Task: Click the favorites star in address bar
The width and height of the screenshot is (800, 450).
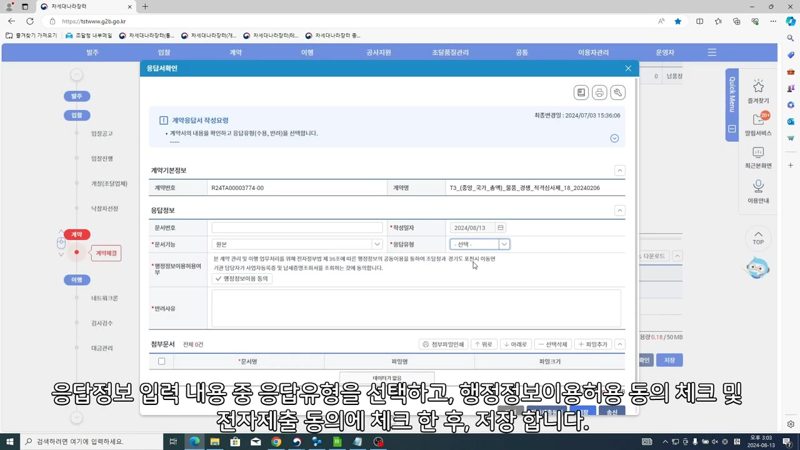Action: (678, 21)
